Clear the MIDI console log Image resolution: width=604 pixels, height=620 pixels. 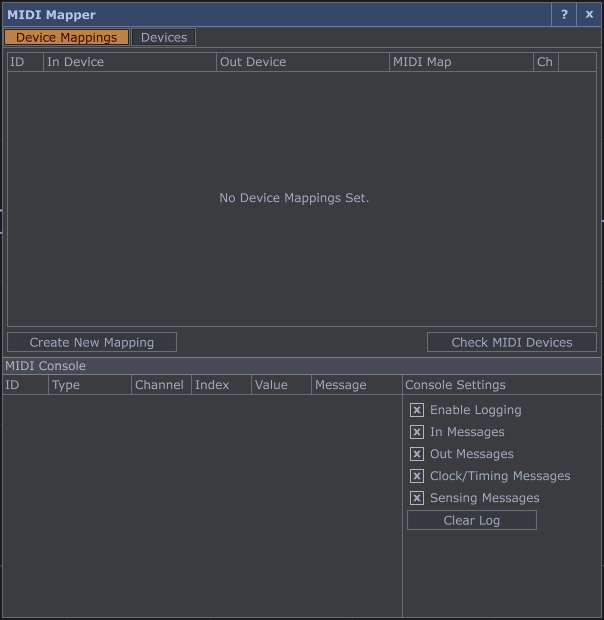(x=471, y=520)
